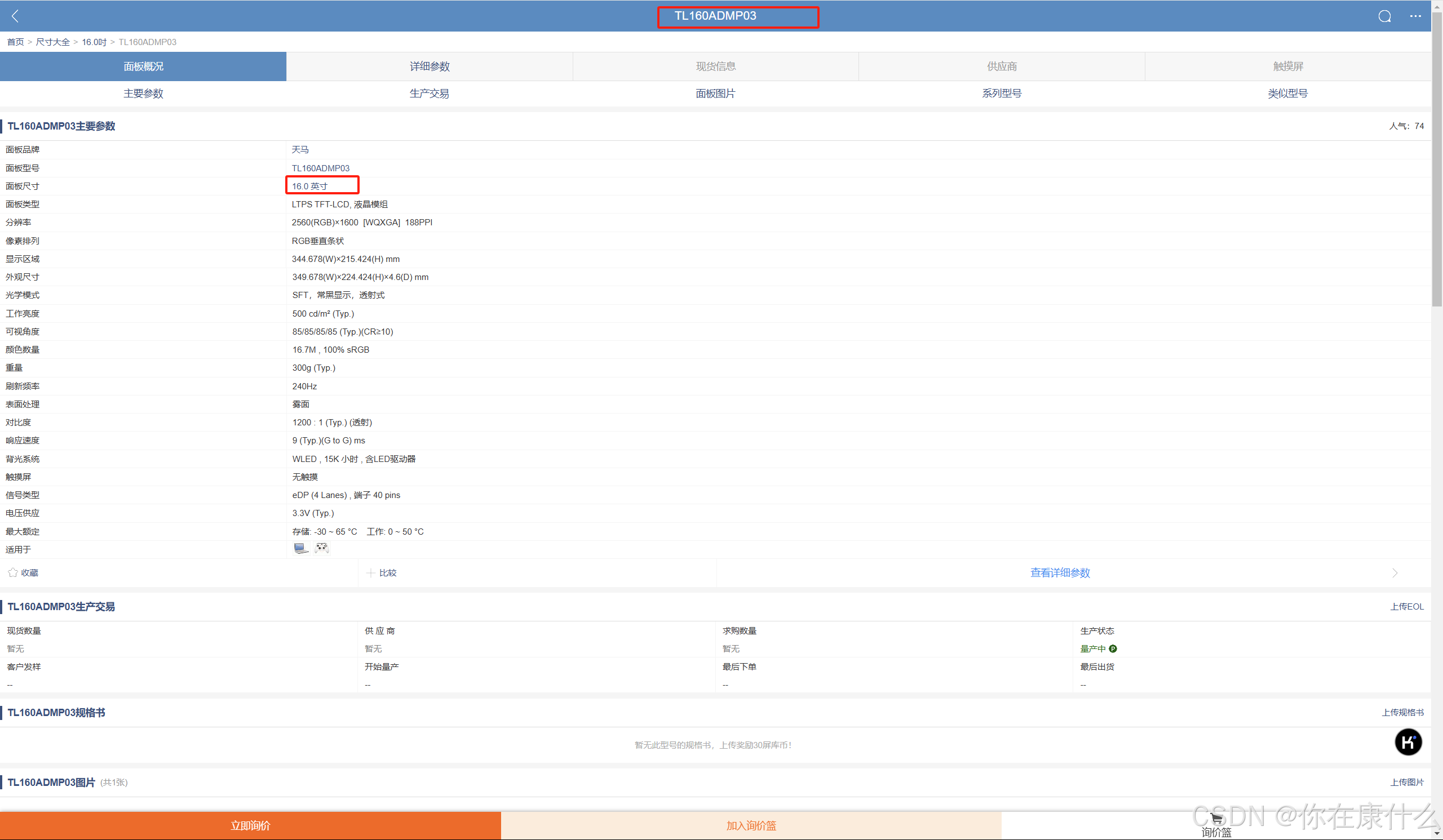Click the 16.0吋 breadcrumb link
1443x840 pixels.
[94, 42]
